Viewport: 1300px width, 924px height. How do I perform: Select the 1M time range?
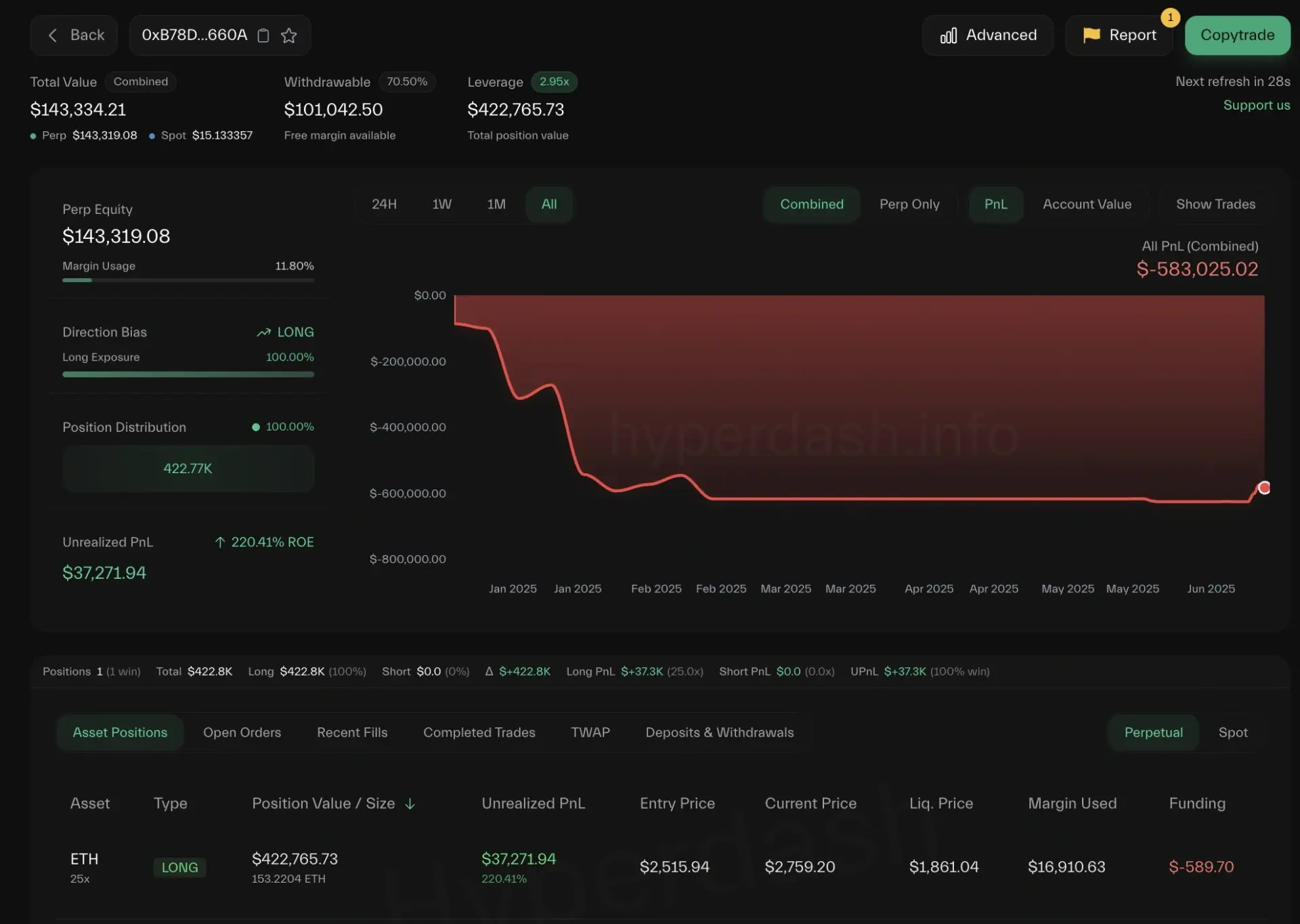click(496, 204)
